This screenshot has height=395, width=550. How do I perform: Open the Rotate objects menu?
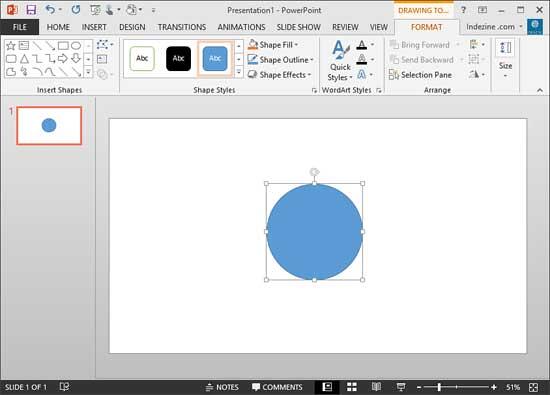pyautogui.click(x=477, y=74)
